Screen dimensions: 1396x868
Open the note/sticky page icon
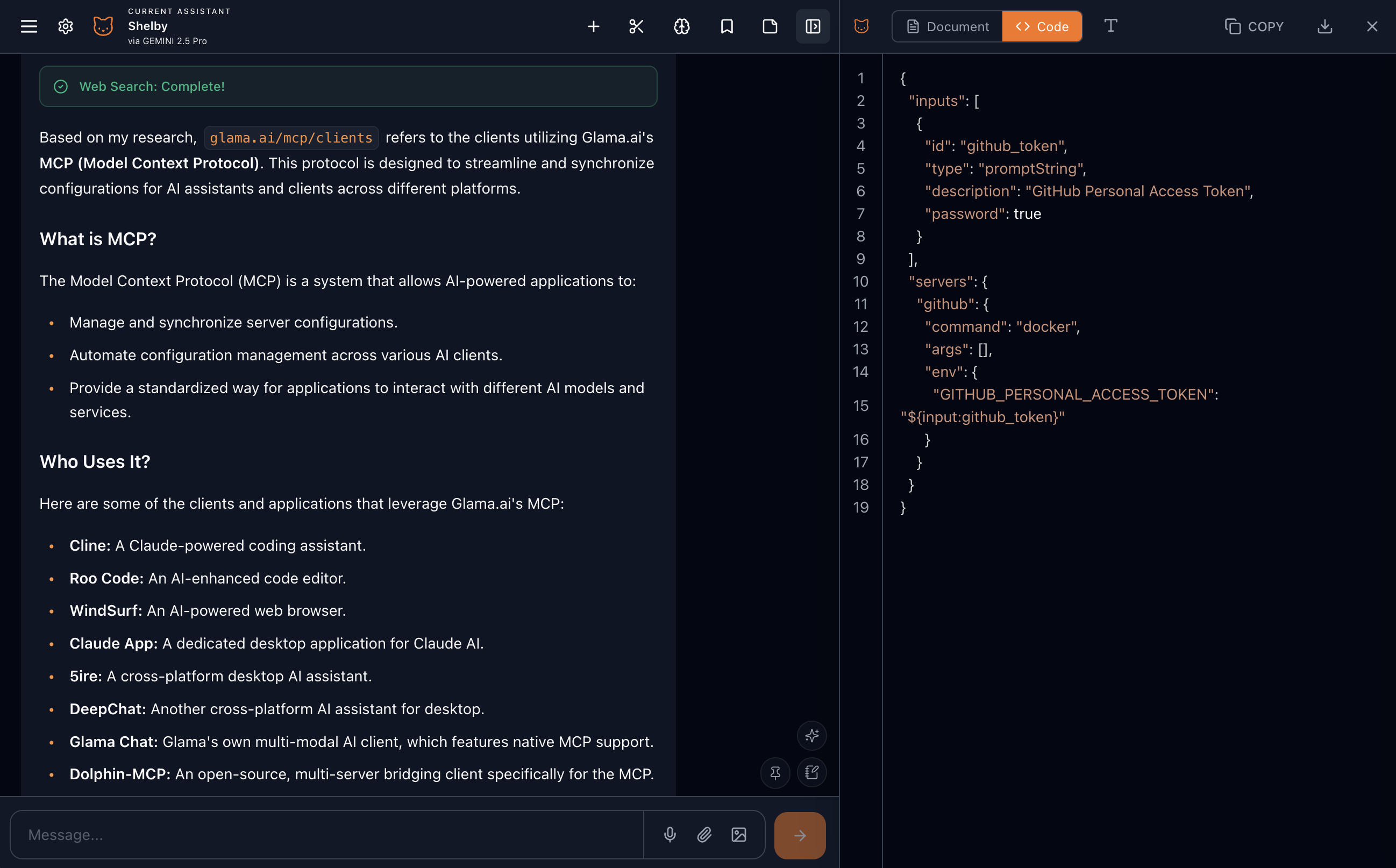coord(770,26)
